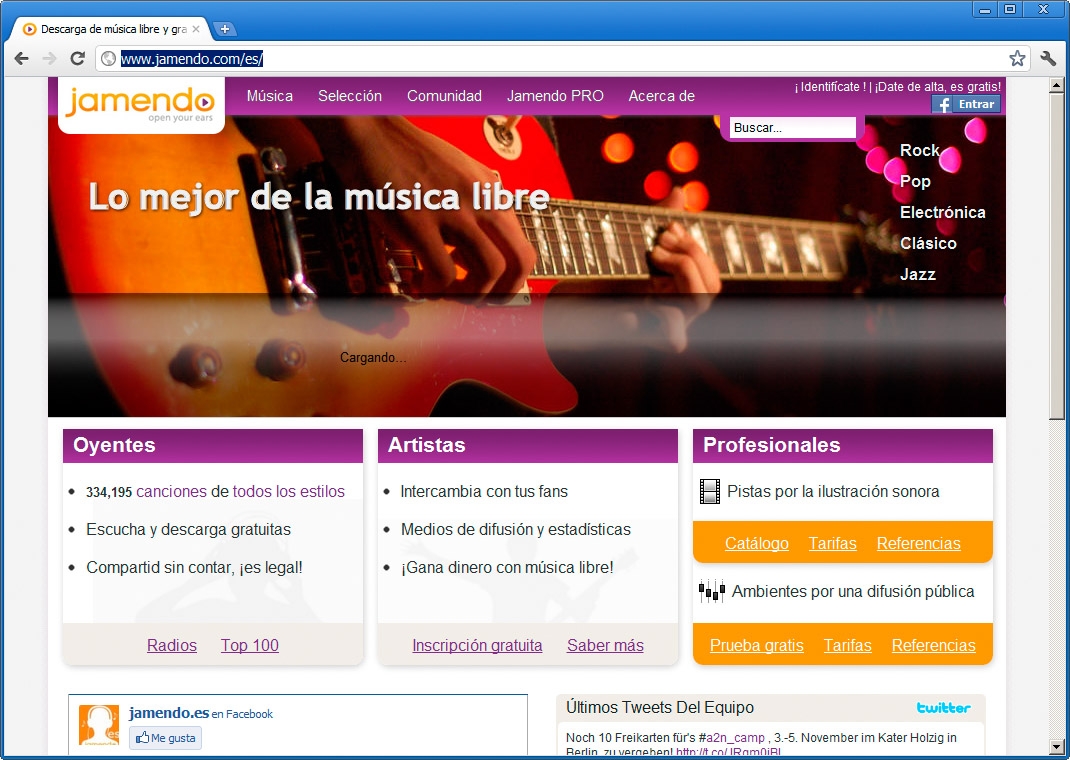Image resolution: width=1070 pixels, height=760 pixels.
Task: Click 'Medios de difusión y estadísticas' text
Action: [x=516, y=529]
